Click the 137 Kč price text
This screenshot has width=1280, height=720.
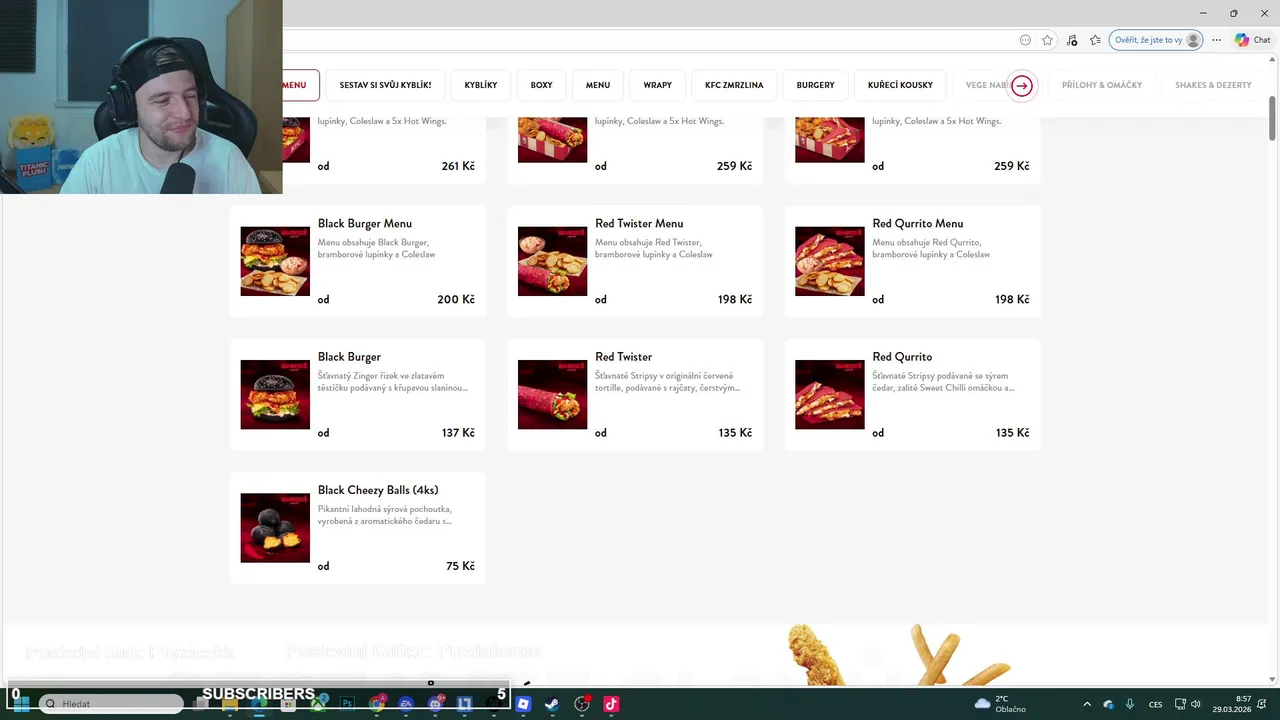point(458,433)
